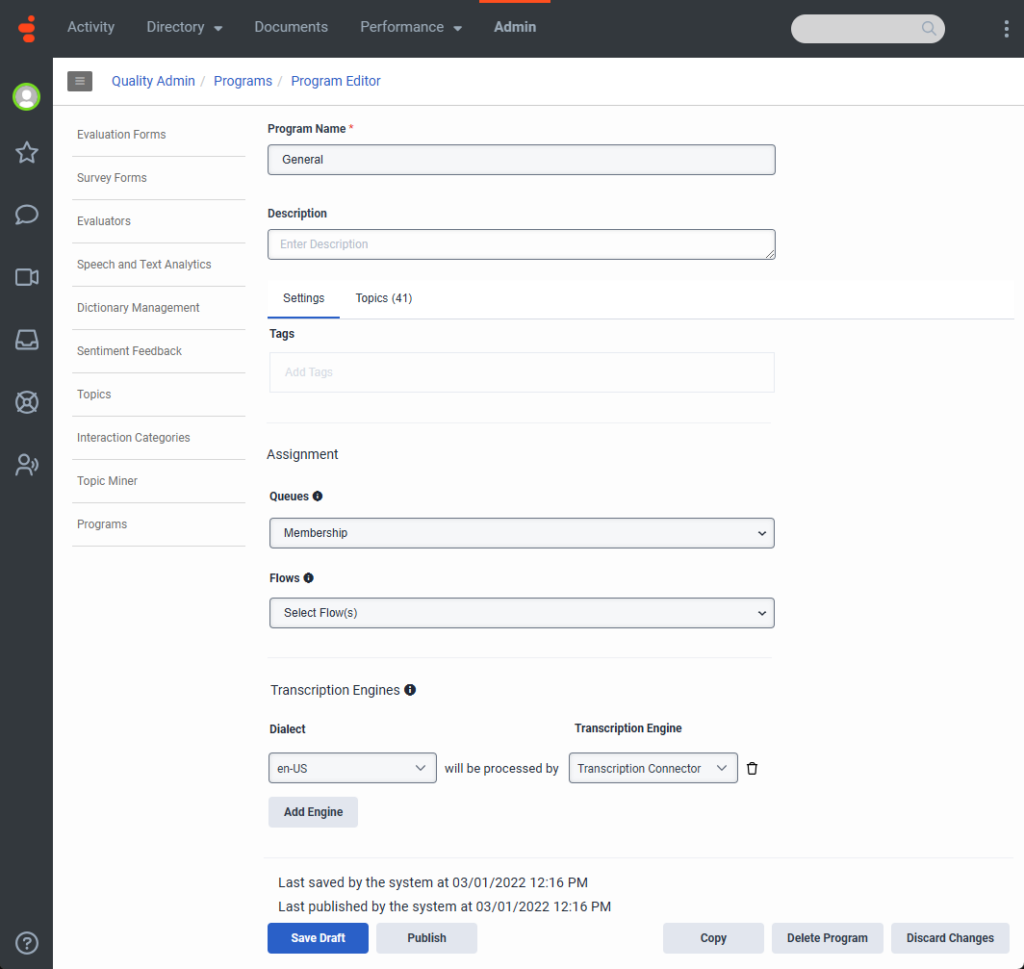Open the chat sidebar icon

tap(26, 214)
